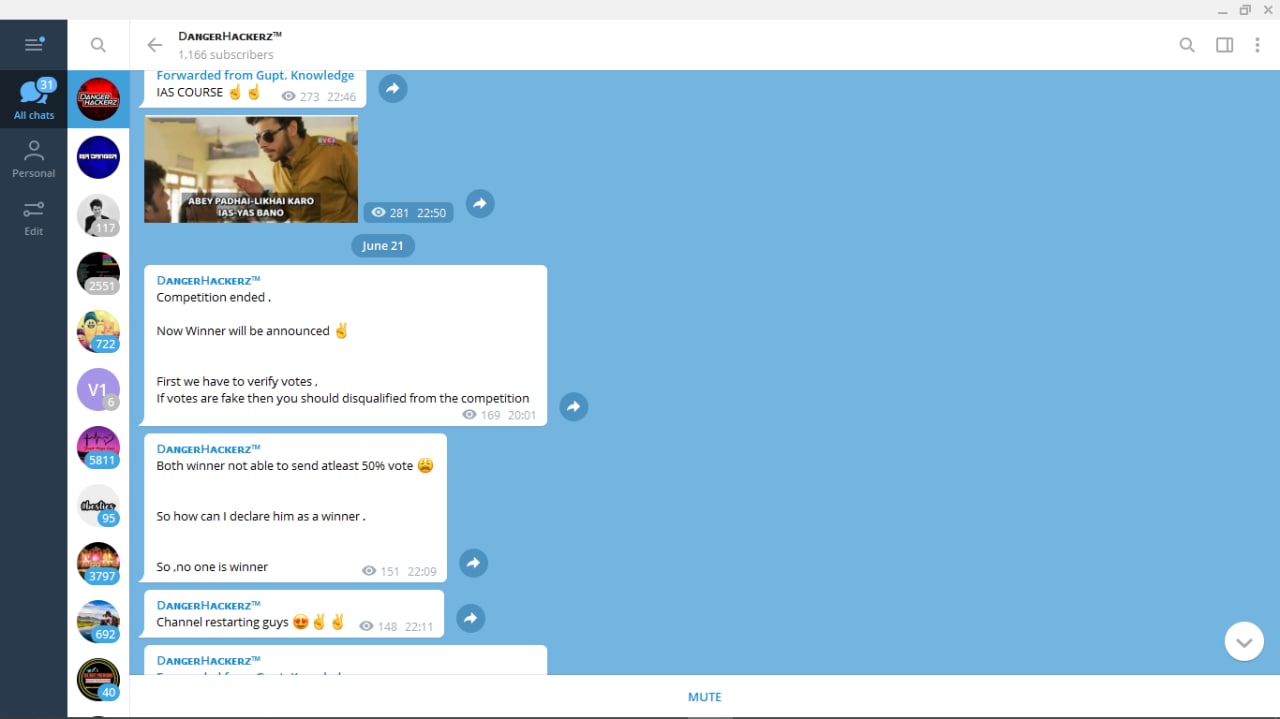1280x719 pixels.
Task: Open the chat with 117 unread messages
Action: (98, 215)
